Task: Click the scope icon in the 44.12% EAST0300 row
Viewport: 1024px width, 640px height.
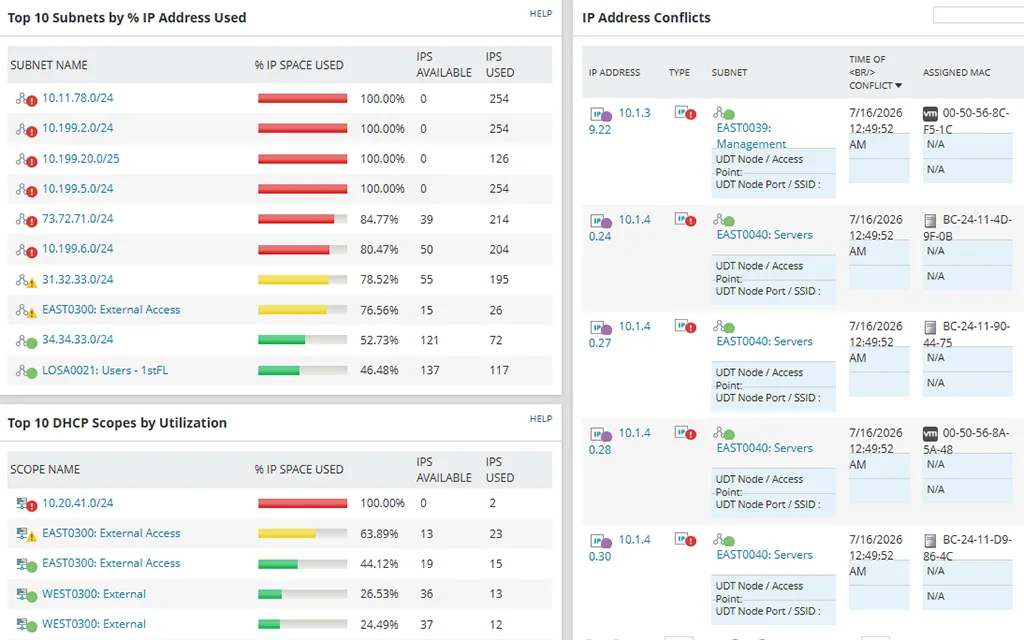Action: [x=26, y=564]
